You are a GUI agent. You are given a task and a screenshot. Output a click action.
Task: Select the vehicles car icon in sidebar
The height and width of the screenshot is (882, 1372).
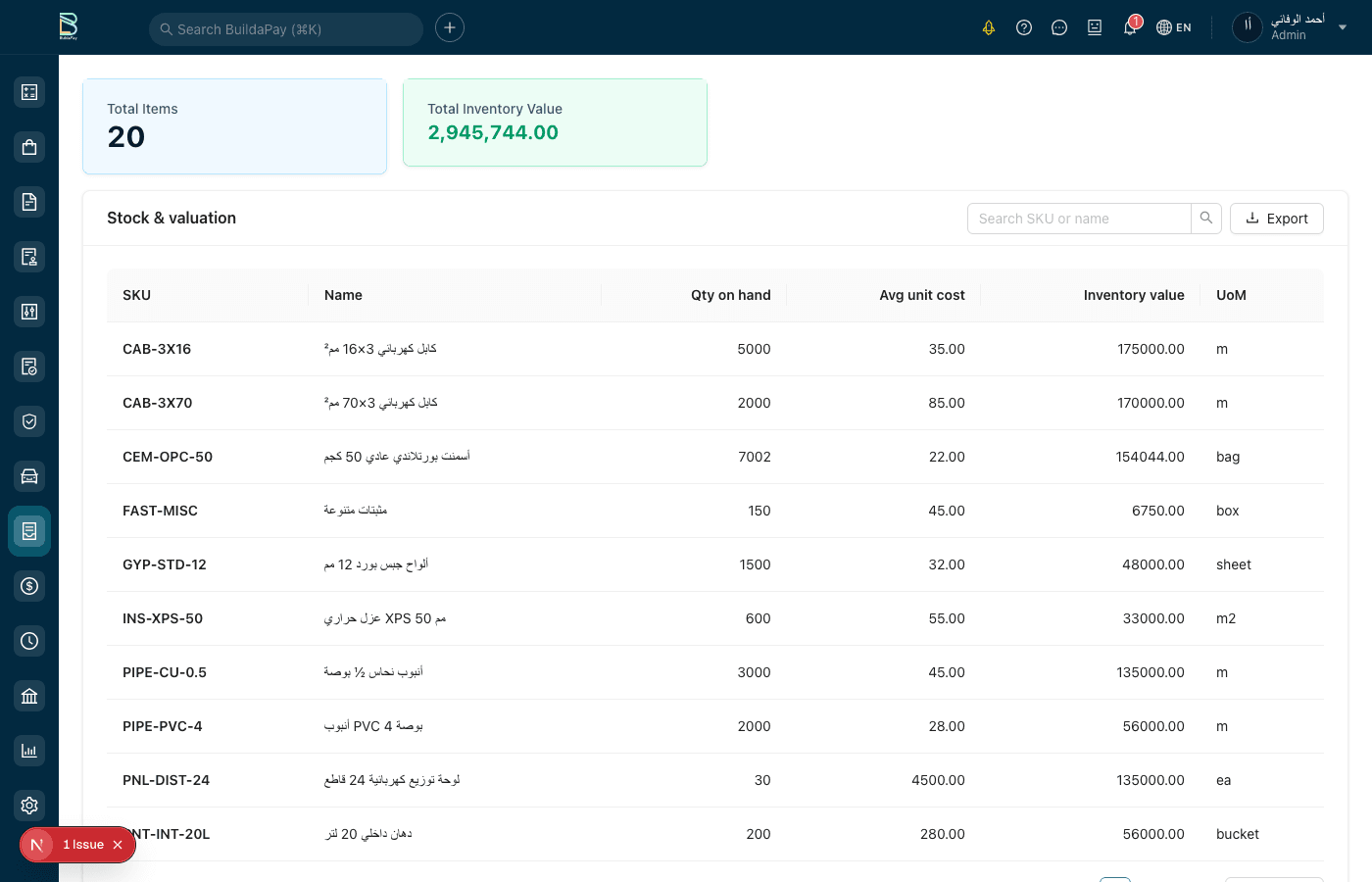(x=28, y=476)
